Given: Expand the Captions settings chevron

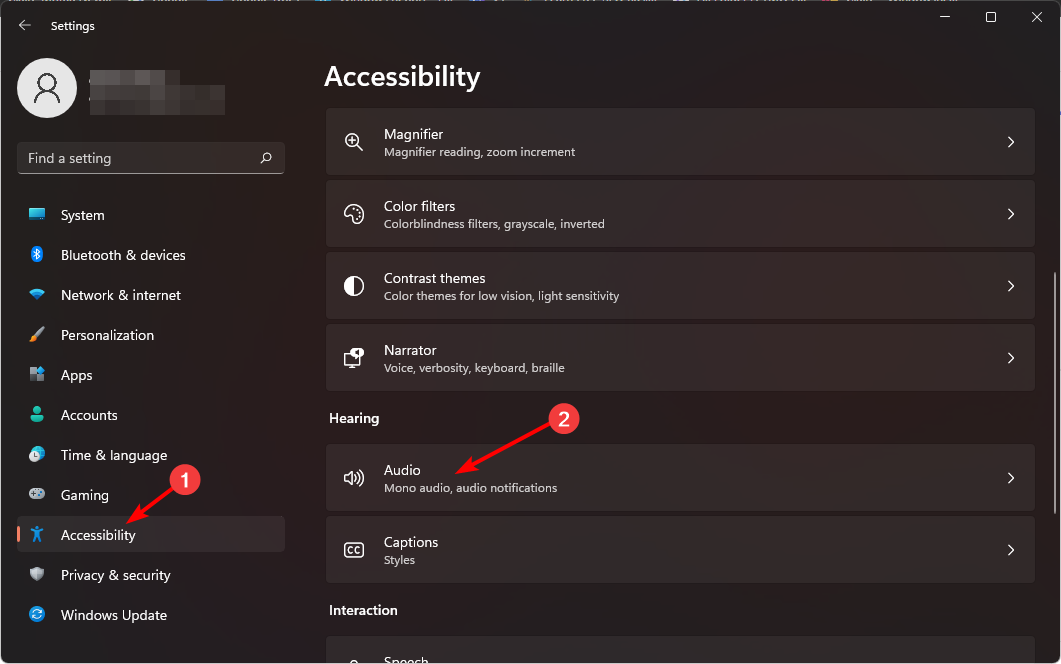Looking at the screenshot, I should pyautogui.click(x=1010, y=549).
